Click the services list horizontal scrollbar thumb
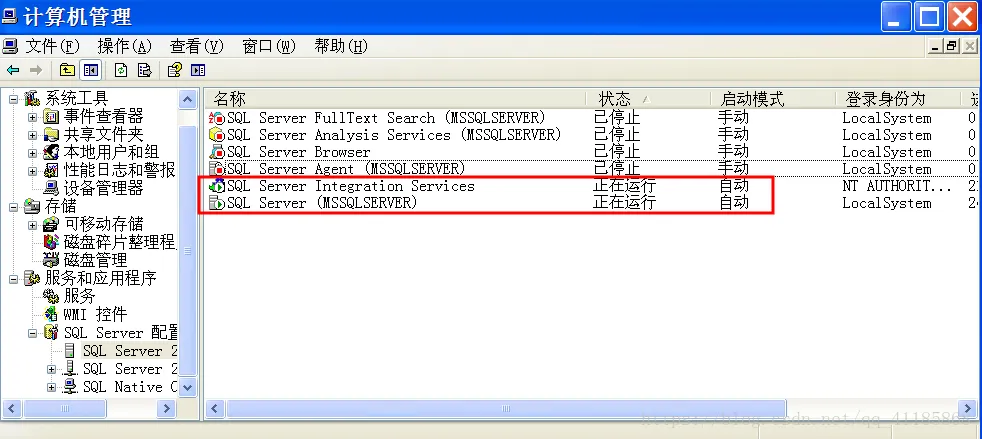982x439 pixels. tap(505, 409)
